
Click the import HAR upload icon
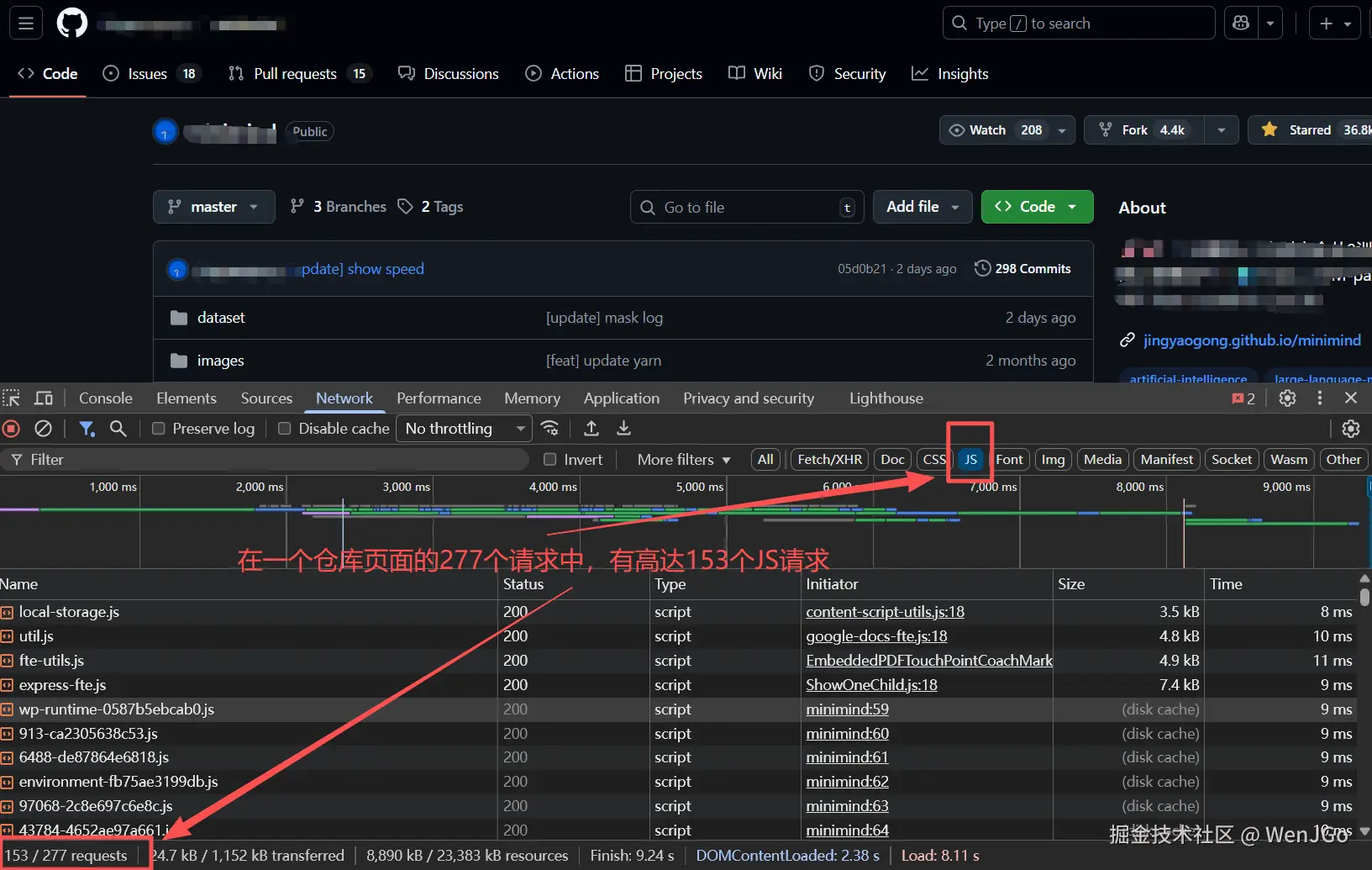click(591, 429)
